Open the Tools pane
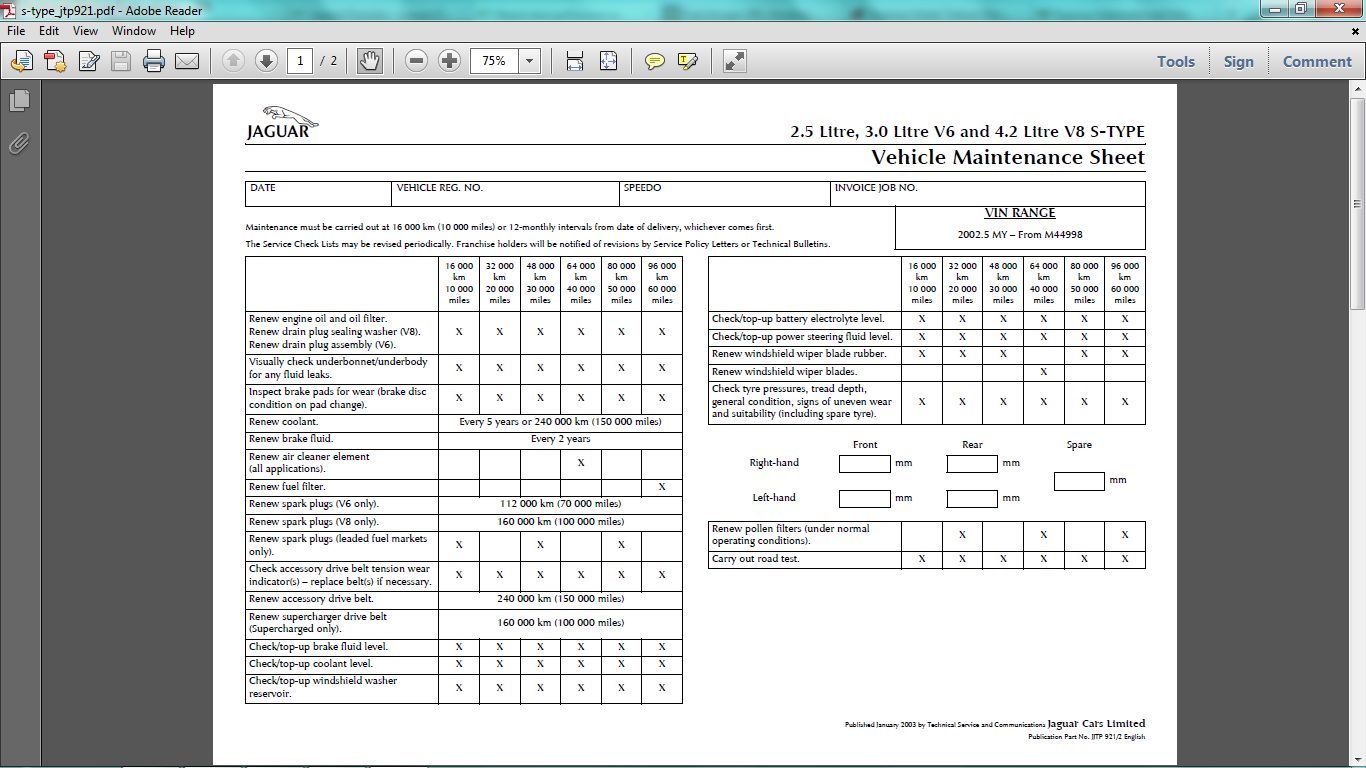 point(1176,61)
